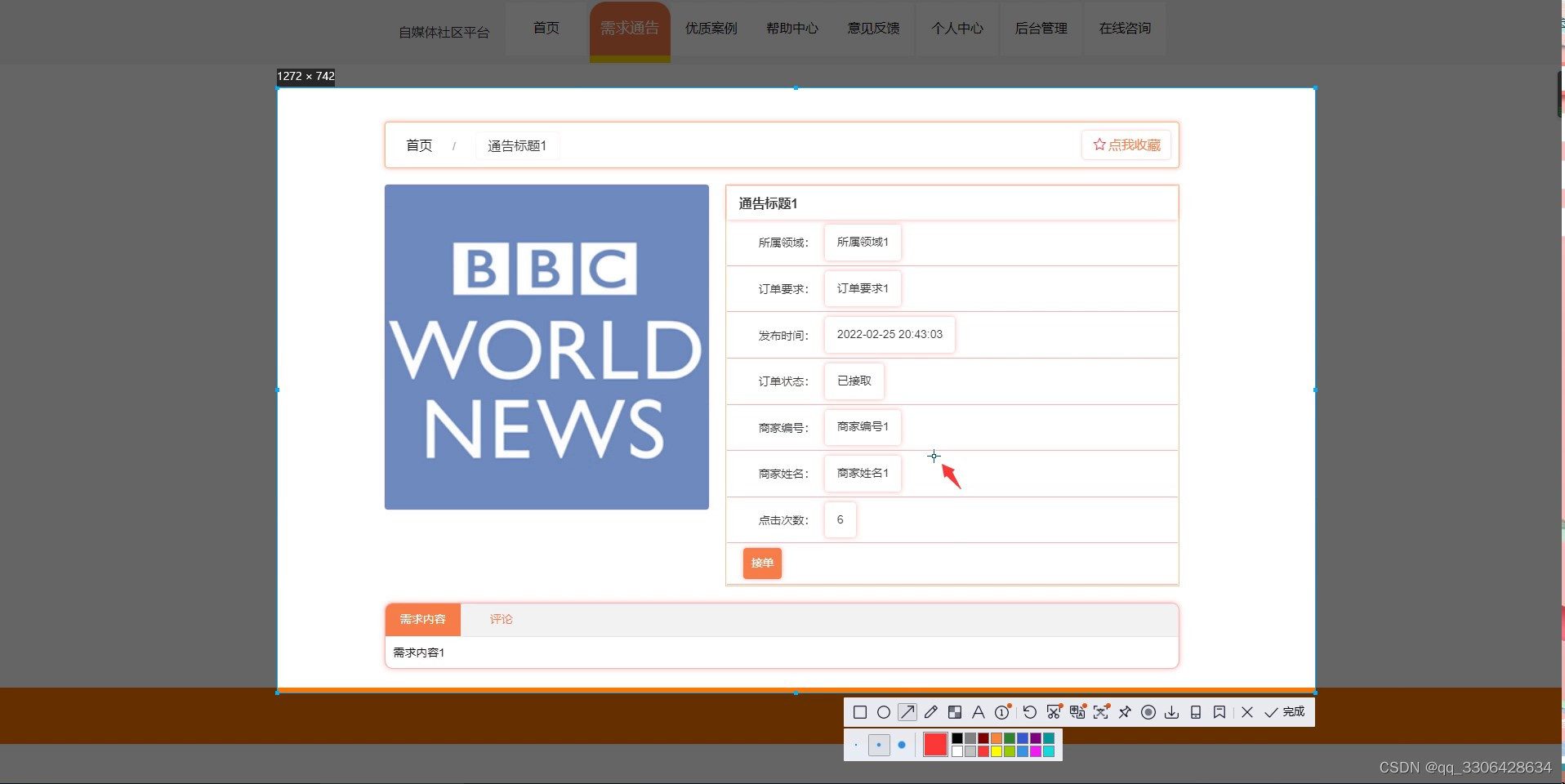Choose the smallest stroke size dot
The image size is (1565, 784).
856,745
